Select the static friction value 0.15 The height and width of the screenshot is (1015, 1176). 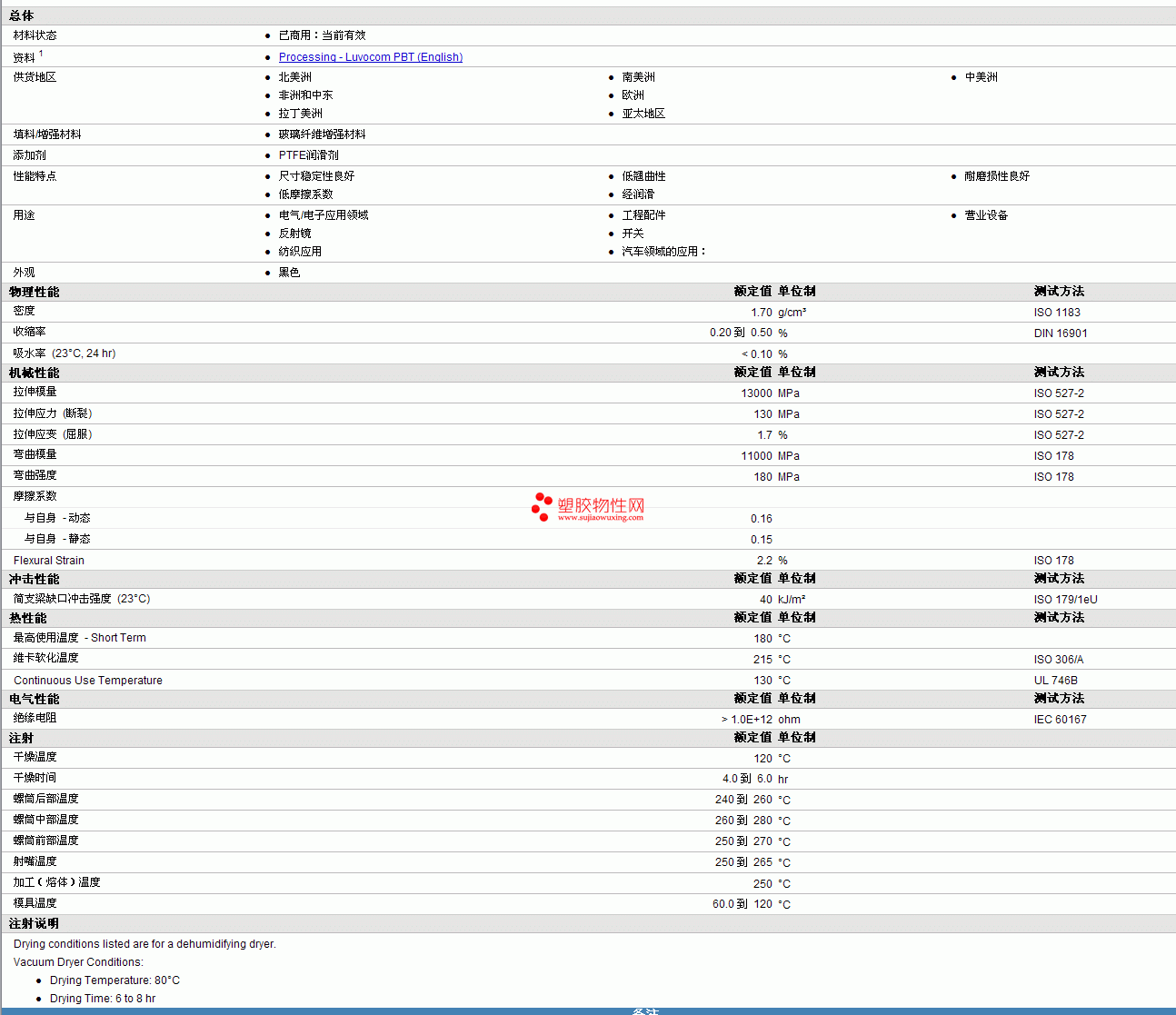tap(762, 540)
